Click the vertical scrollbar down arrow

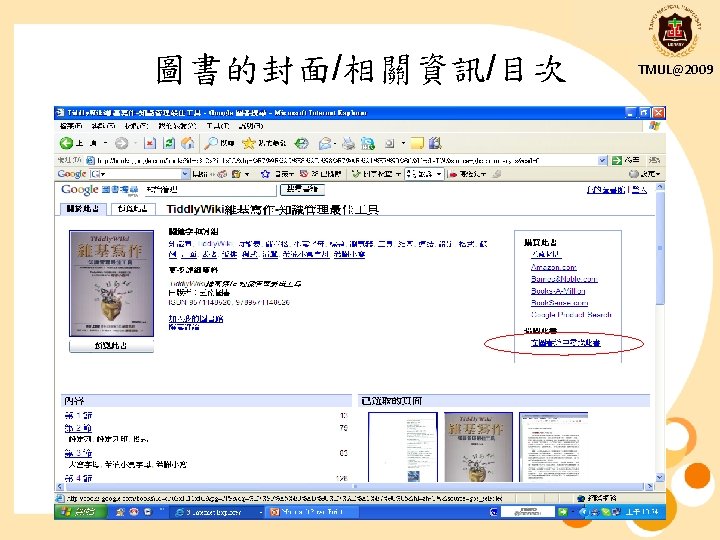coord(660,478)
